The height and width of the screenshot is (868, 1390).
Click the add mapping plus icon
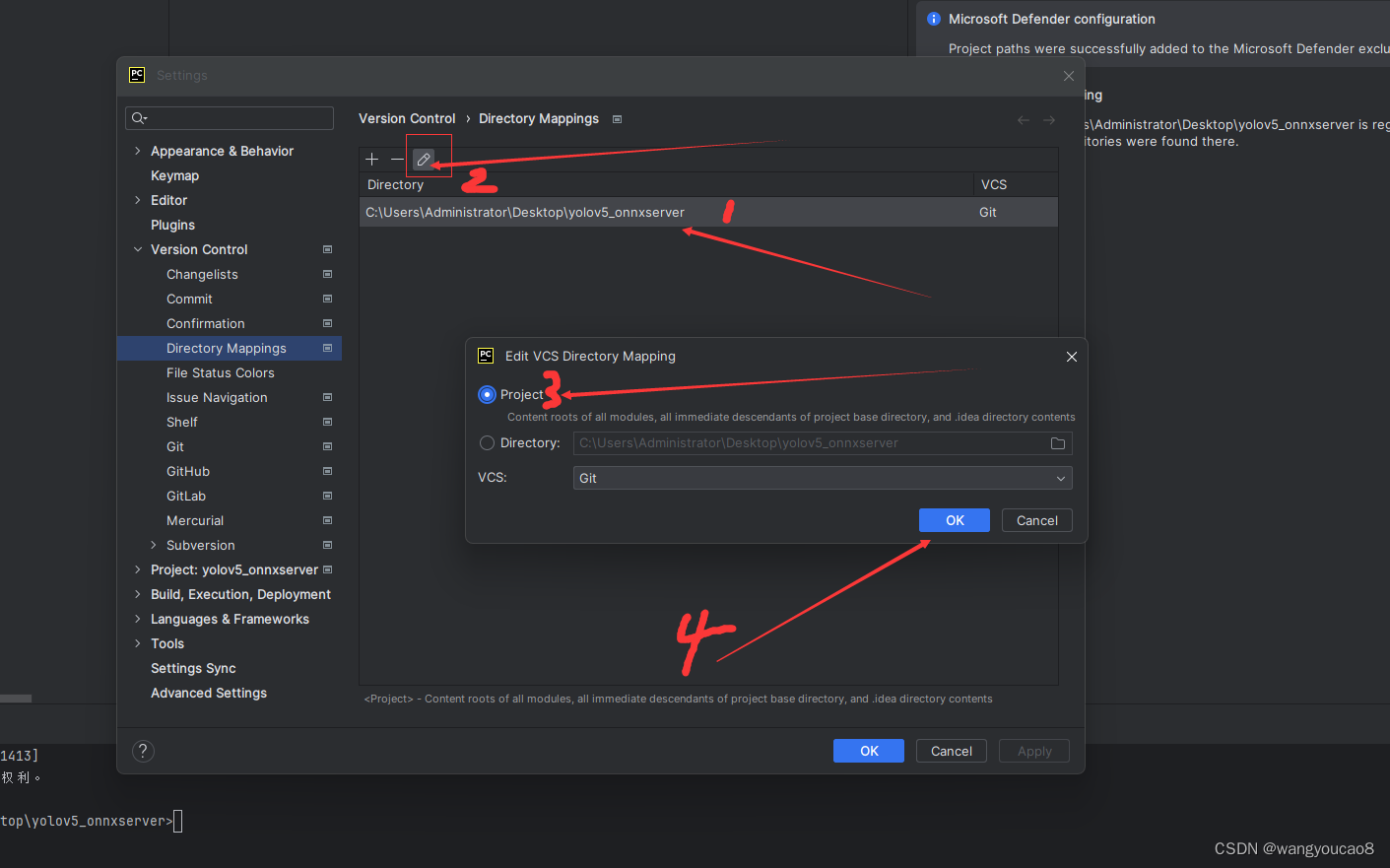(371, 159)
